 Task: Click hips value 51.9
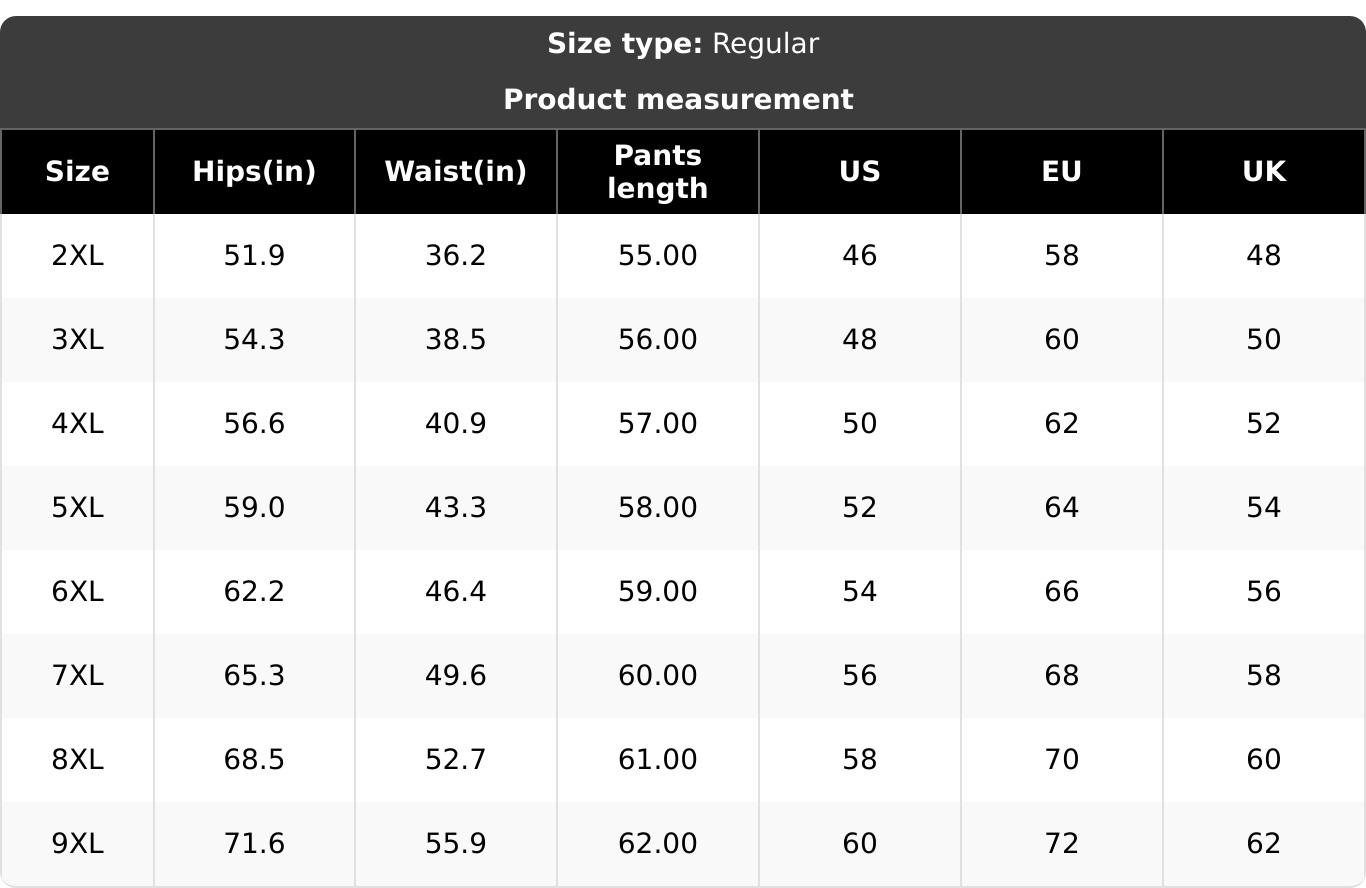coord(254,256)
